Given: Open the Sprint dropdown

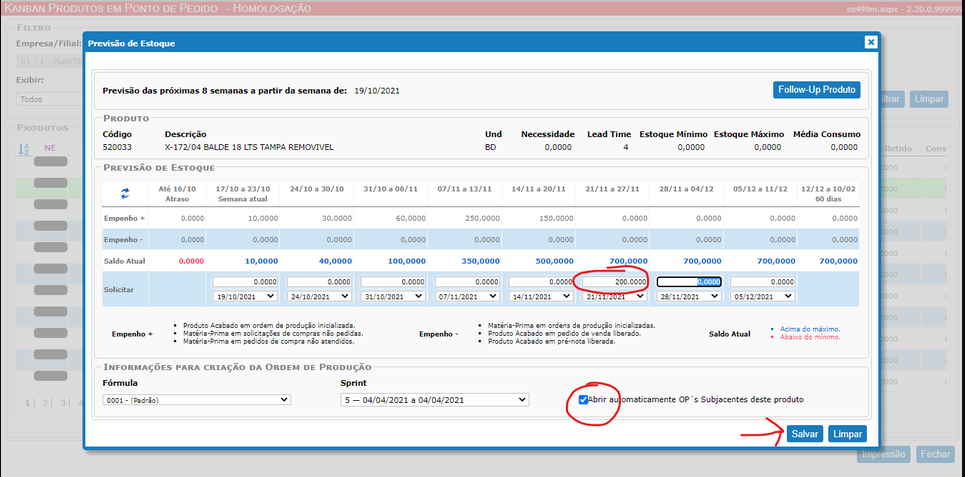Looking at the screenshot, I should tap(434, 400).
